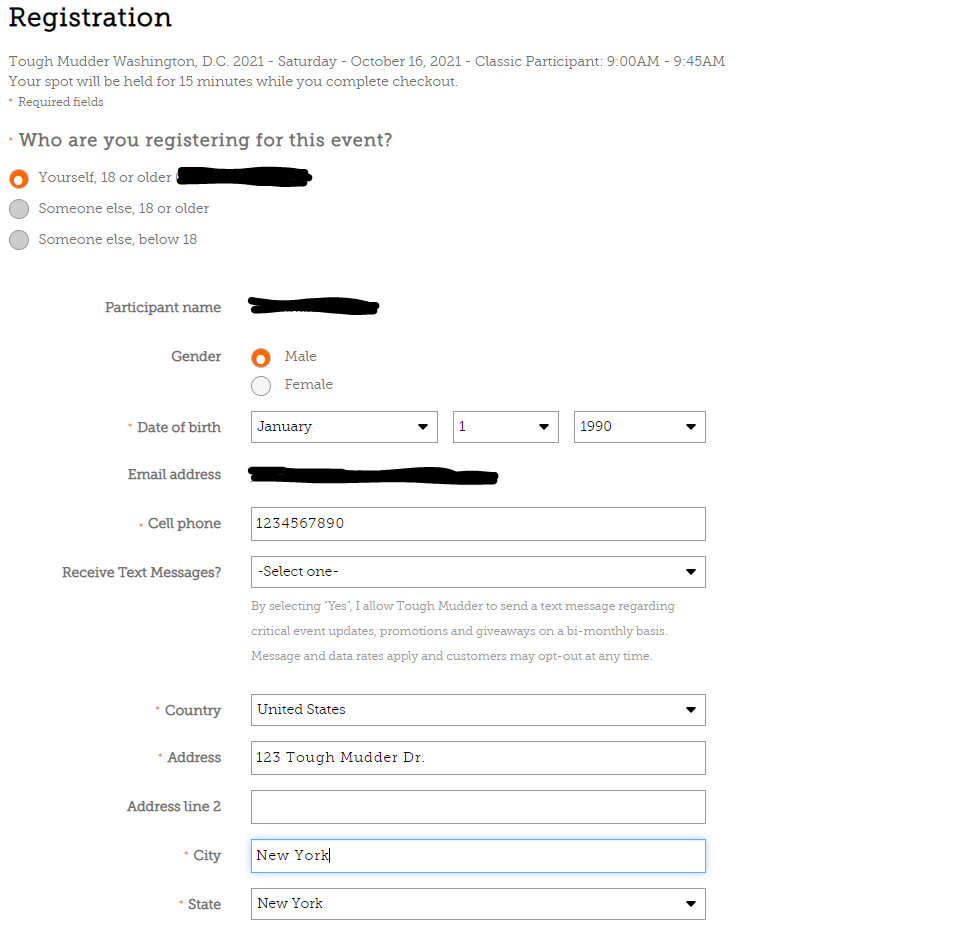Pick Male gender radio button
The width and height of the screenshot is (958, 933).
coord(261,357)
